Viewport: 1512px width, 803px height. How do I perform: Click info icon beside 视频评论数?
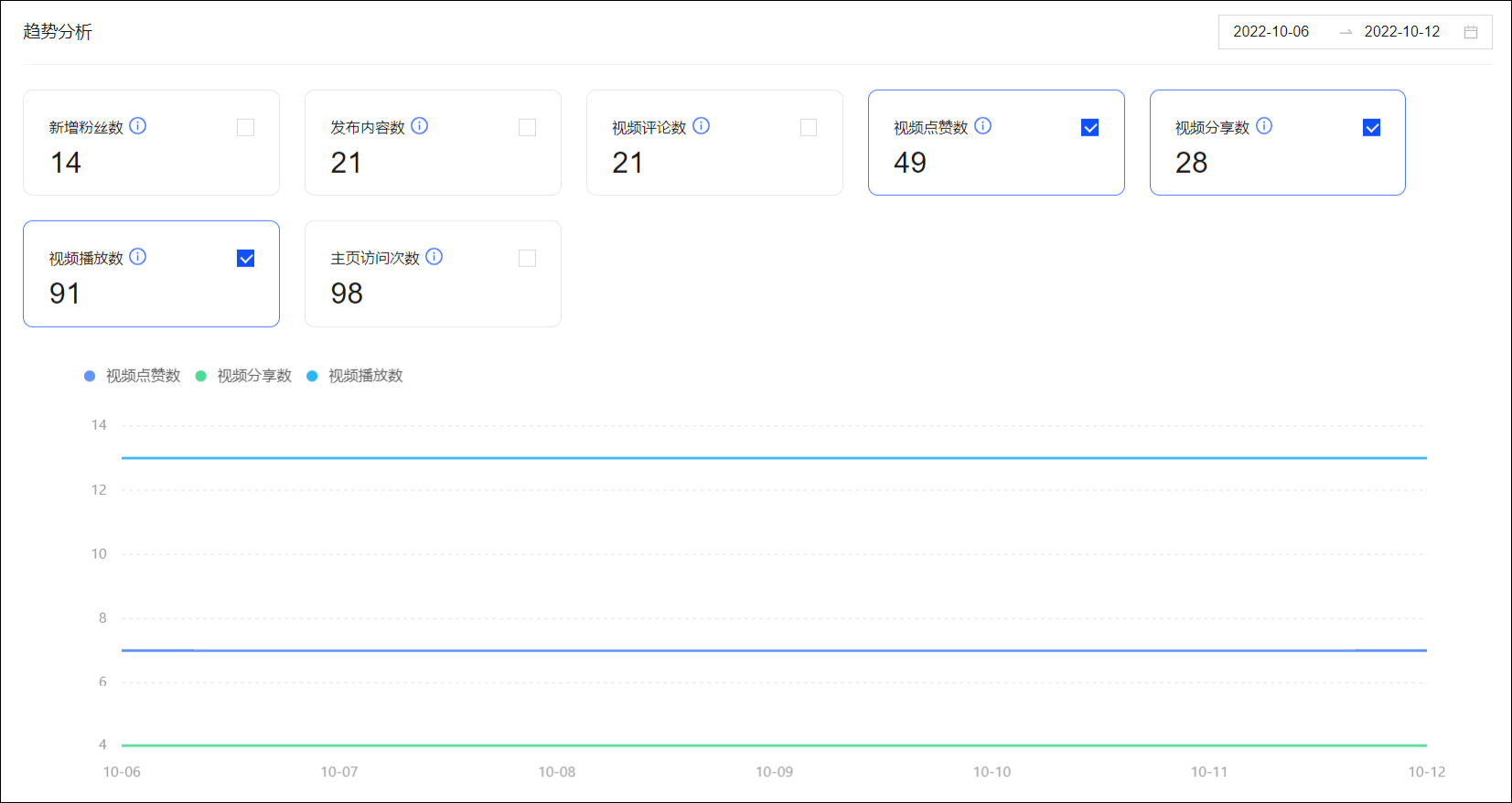(702, 126)
